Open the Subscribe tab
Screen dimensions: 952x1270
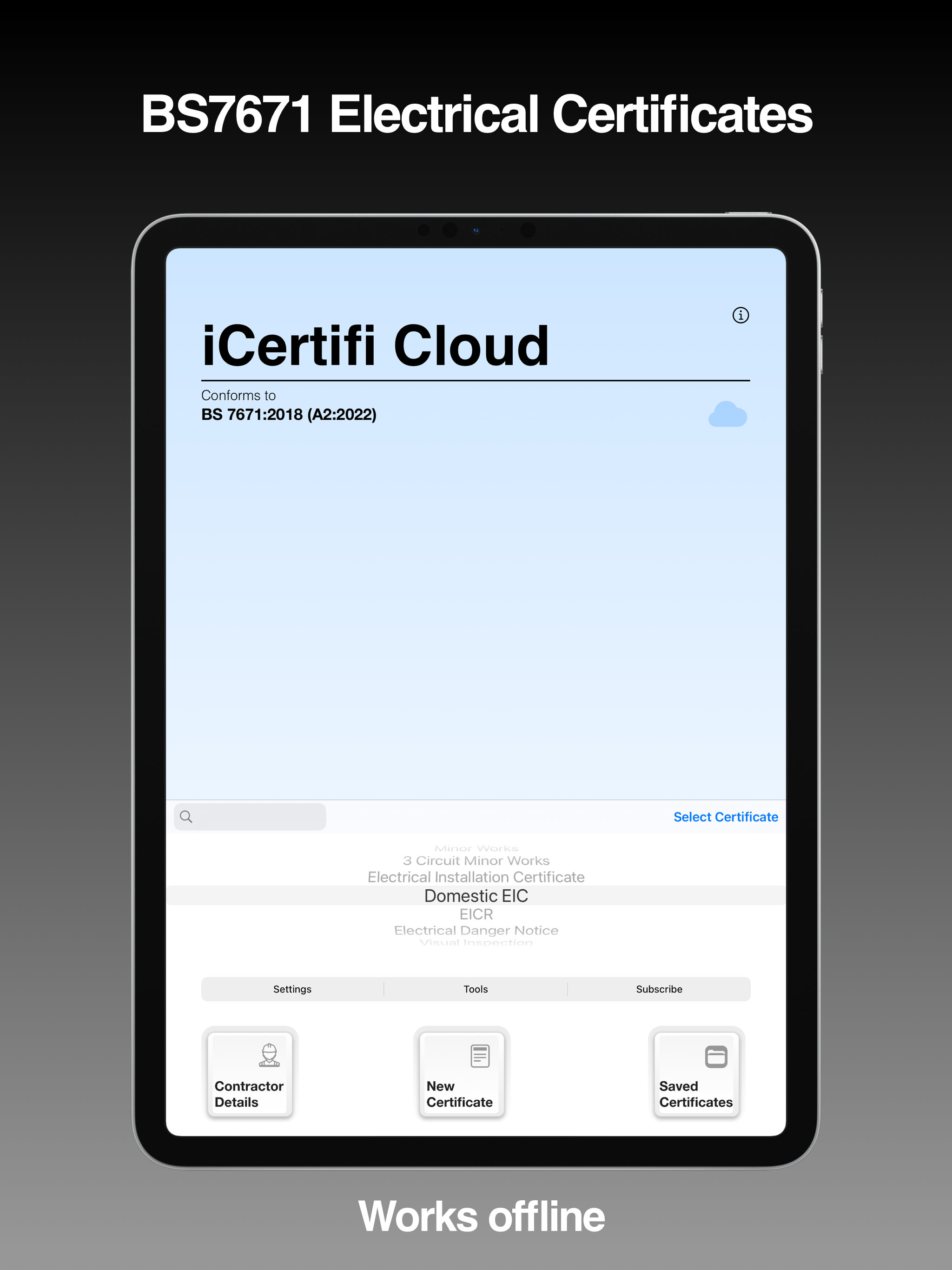click(659, 989)
